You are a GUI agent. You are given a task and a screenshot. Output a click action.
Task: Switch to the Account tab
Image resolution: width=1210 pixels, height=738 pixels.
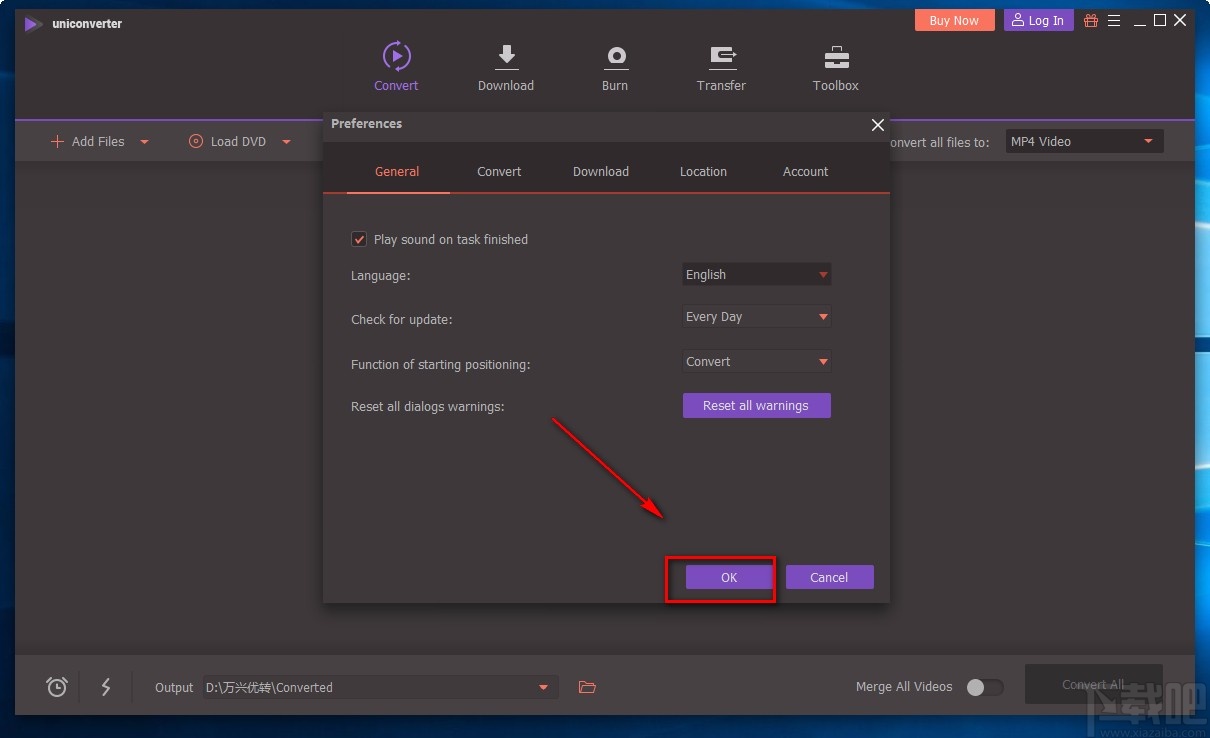(x=805, y=172)
